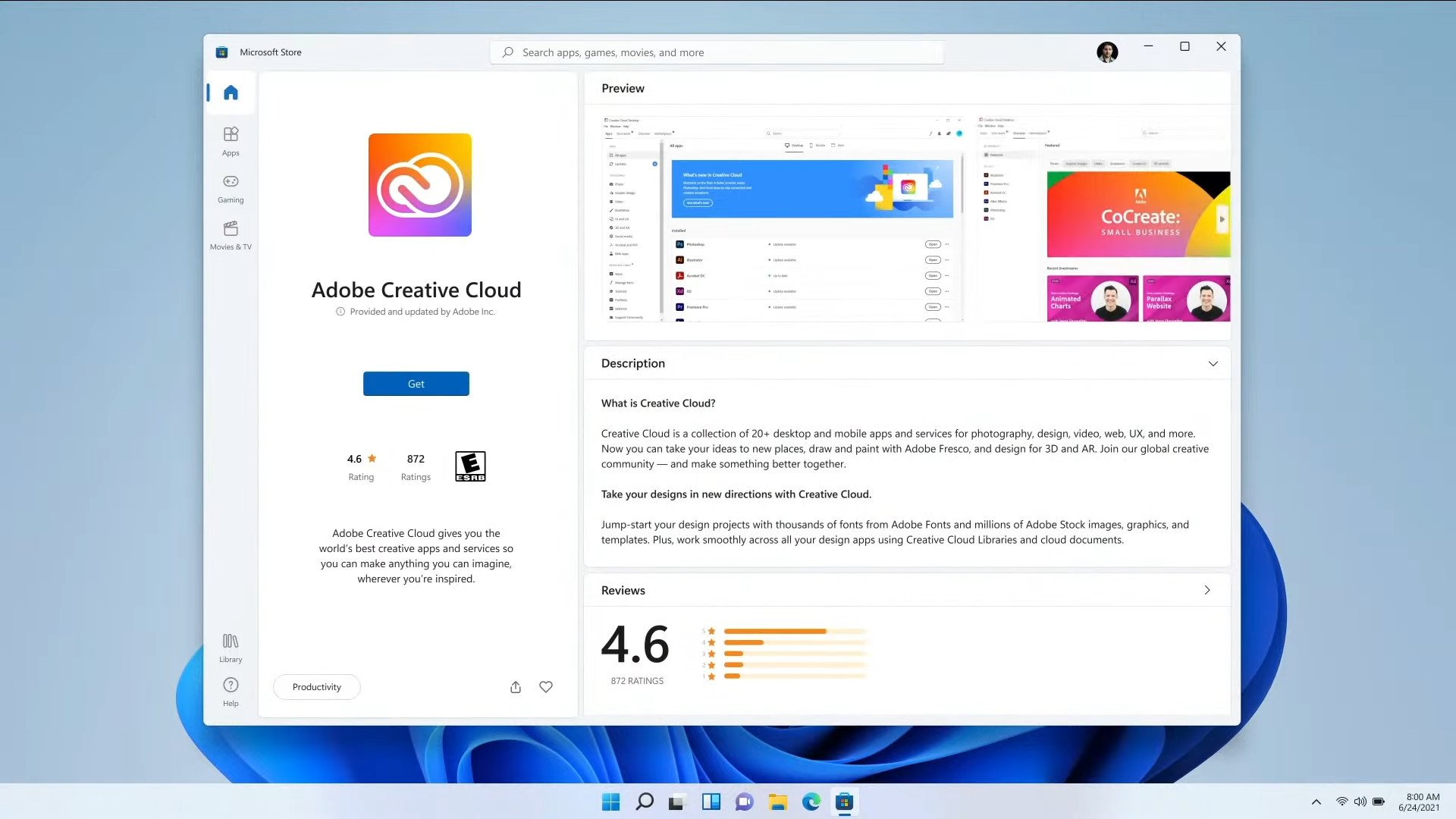The width and height of the screenshot is (1456, 819).
Task: Click the Get button to install
Action: coord(416,383)
